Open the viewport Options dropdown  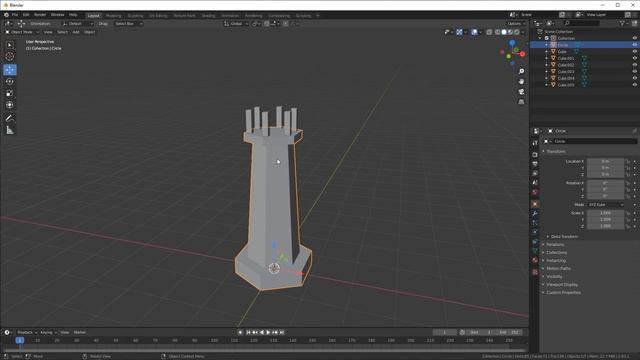click(x=516, y=24)
